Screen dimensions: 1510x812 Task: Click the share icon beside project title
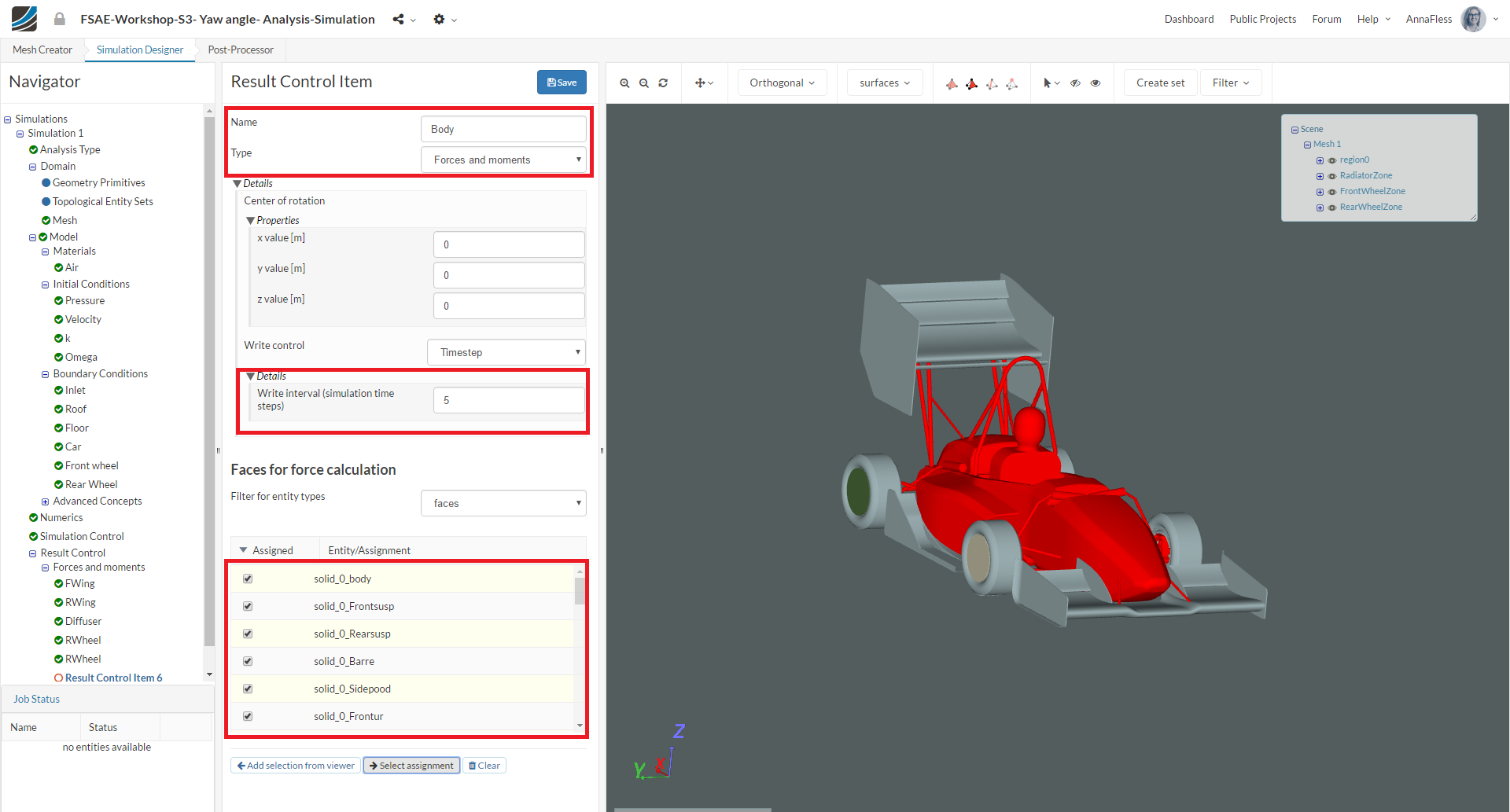coord(399,20)
